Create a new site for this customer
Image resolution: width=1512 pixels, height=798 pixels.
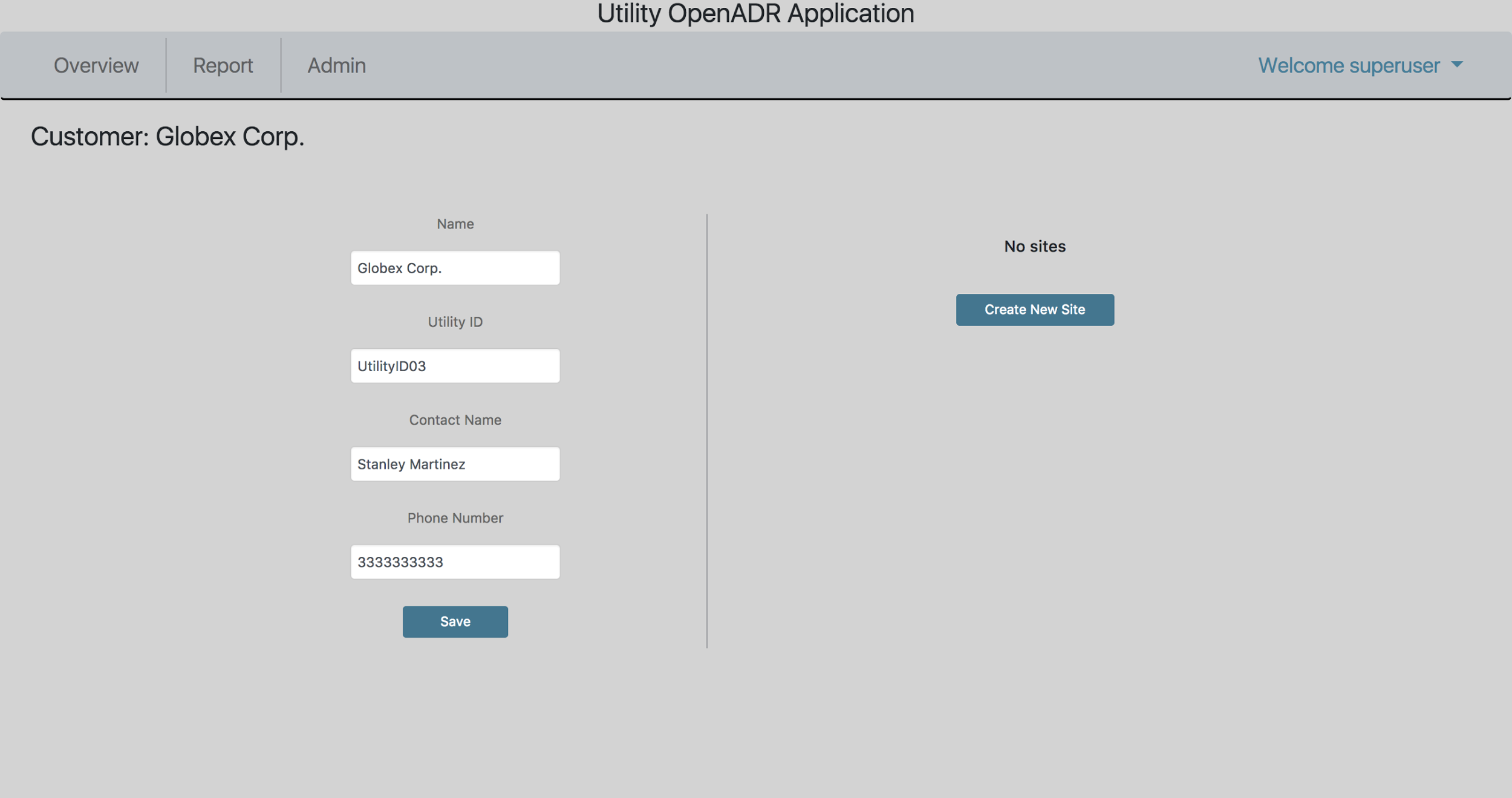coord(1035,310)
